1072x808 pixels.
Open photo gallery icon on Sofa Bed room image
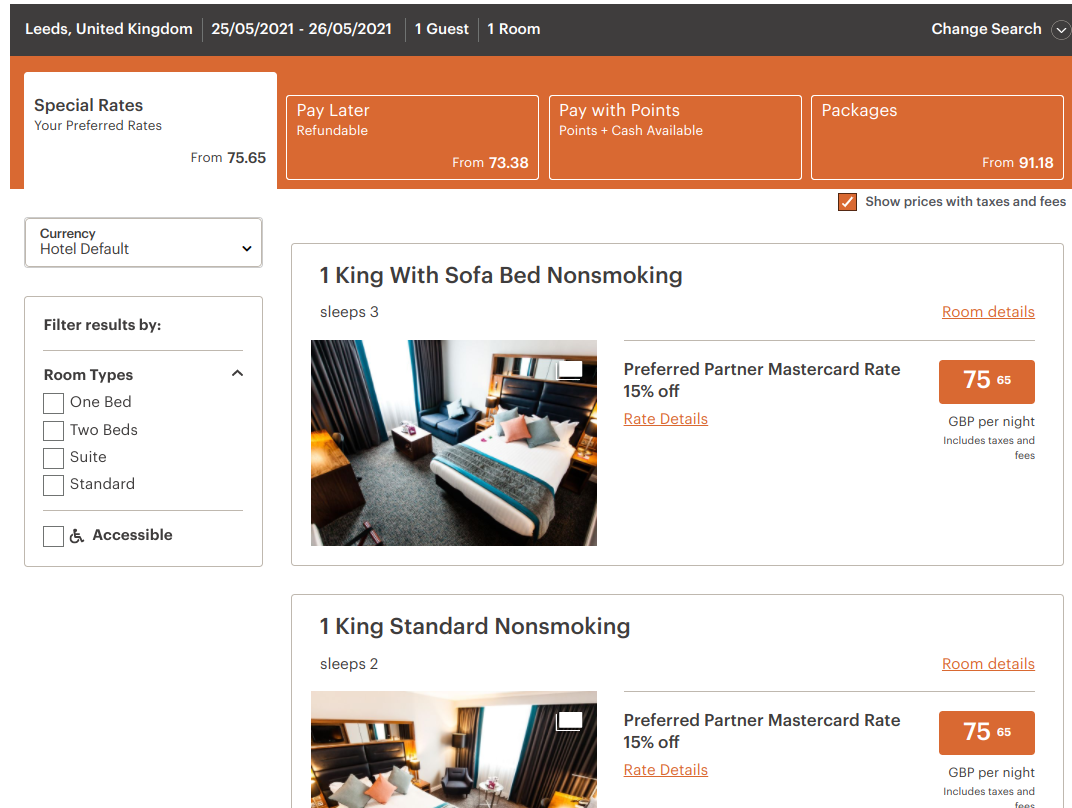(x=569, y=370)
